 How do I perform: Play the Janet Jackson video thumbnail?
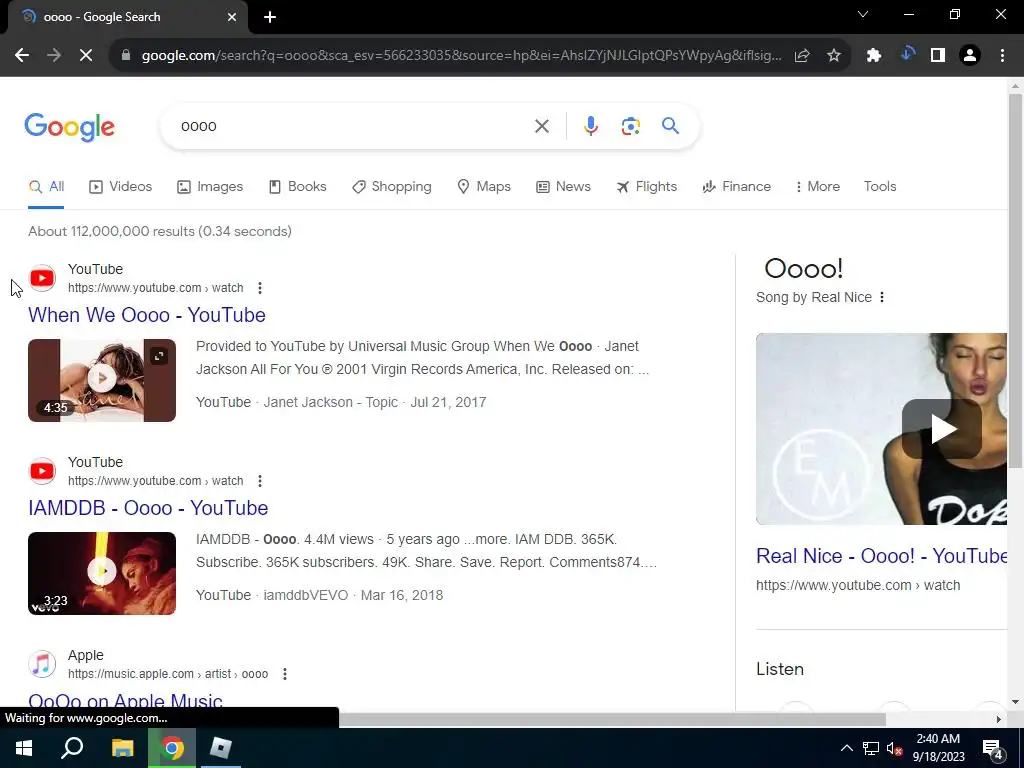point(102,380)
